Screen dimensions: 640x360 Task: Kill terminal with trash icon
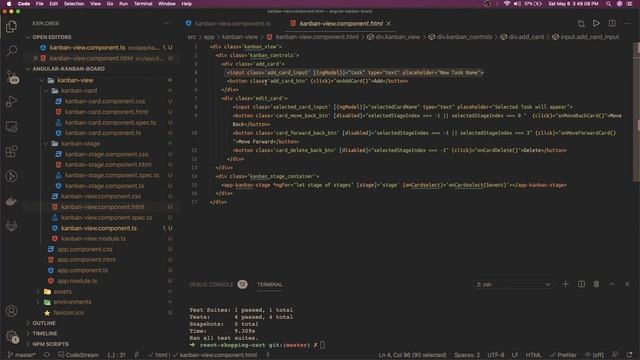pos(596,284)
